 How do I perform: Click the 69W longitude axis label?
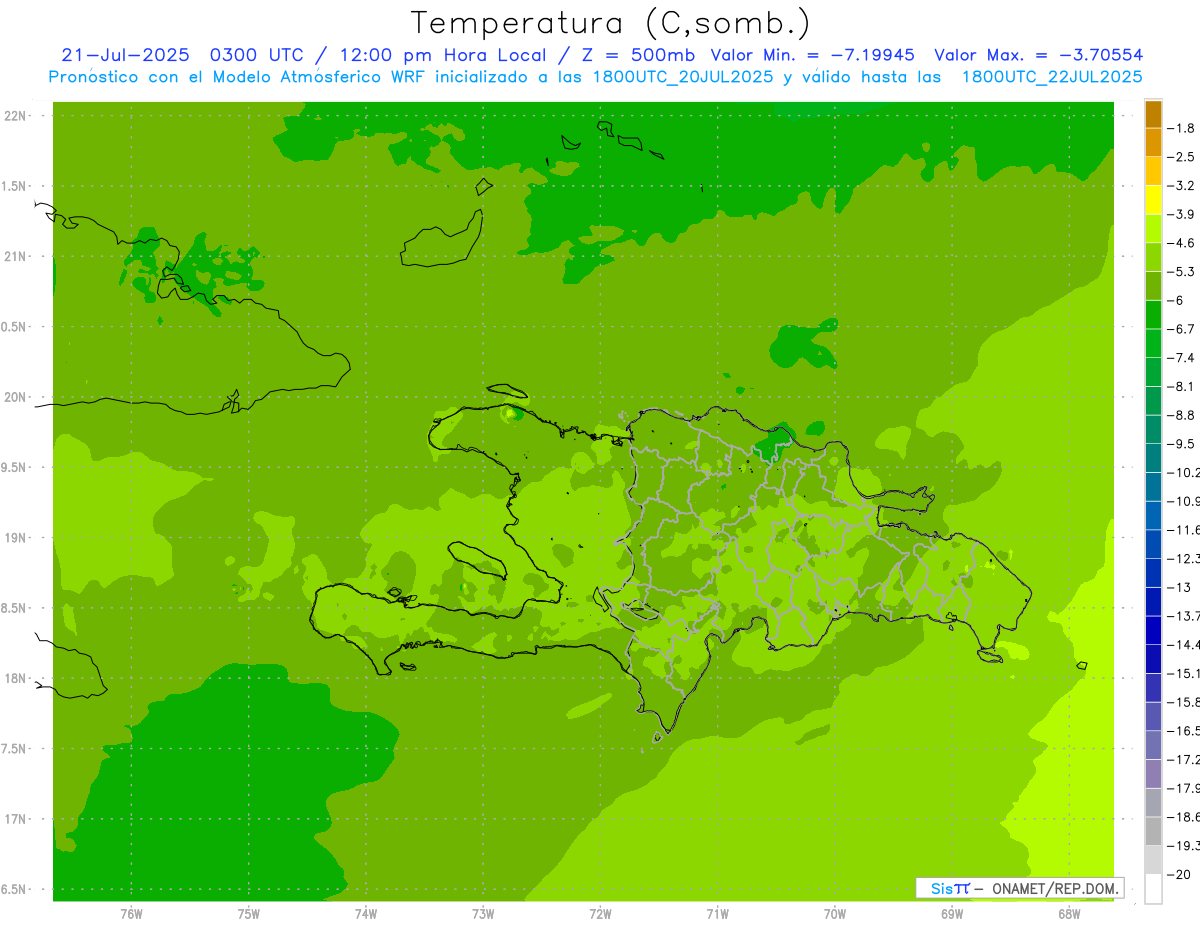click(x=952, y=914)
